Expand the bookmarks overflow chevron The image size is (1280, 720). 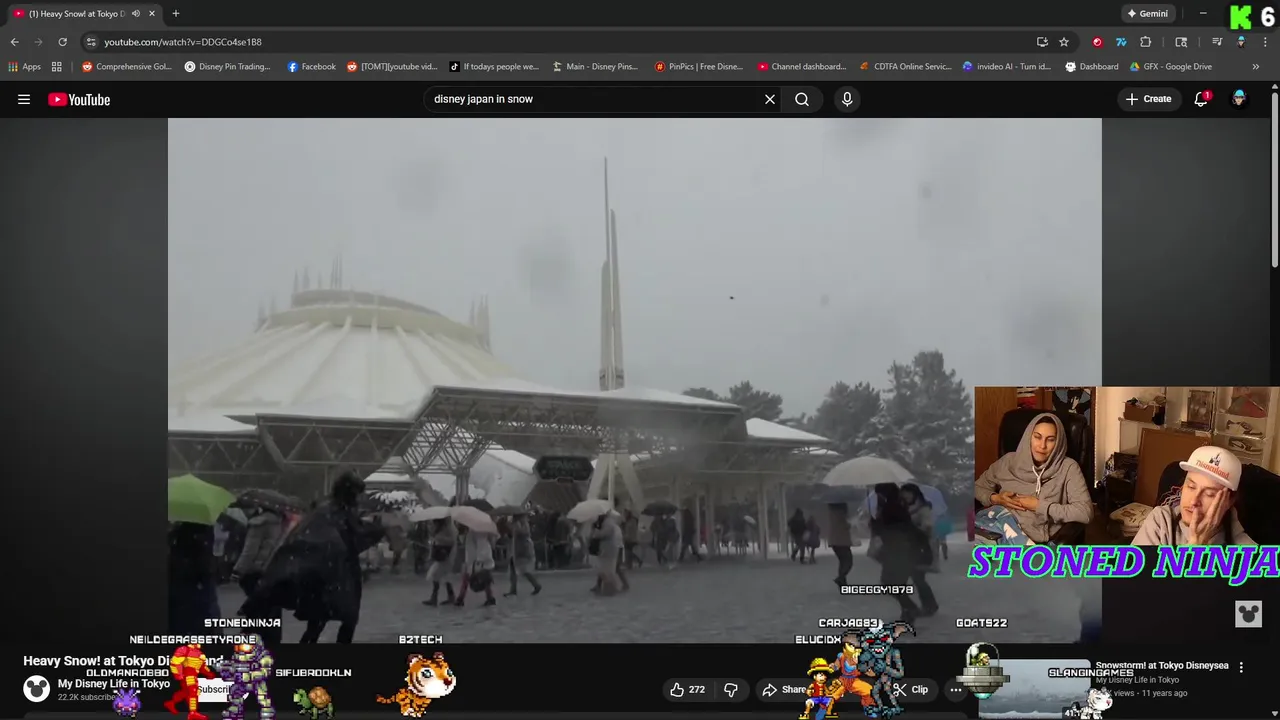tap(1256, 67)
